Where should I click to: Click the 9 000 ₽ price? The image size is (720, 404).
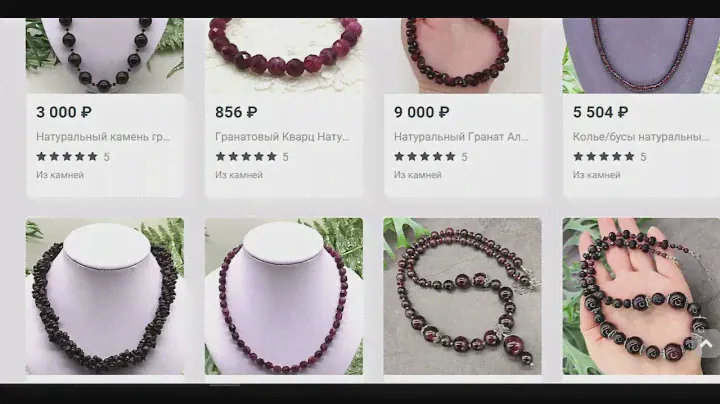coord(421,112)
